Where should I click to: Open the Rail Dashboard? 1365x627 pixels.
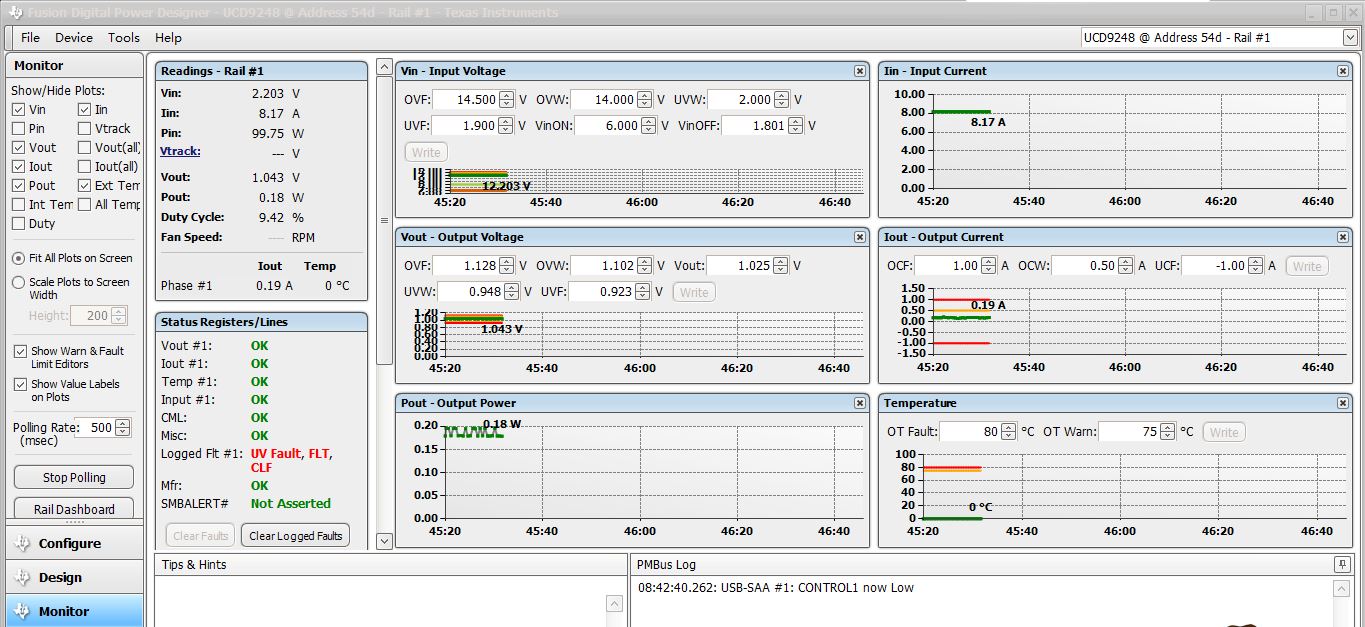click(74, 508)
